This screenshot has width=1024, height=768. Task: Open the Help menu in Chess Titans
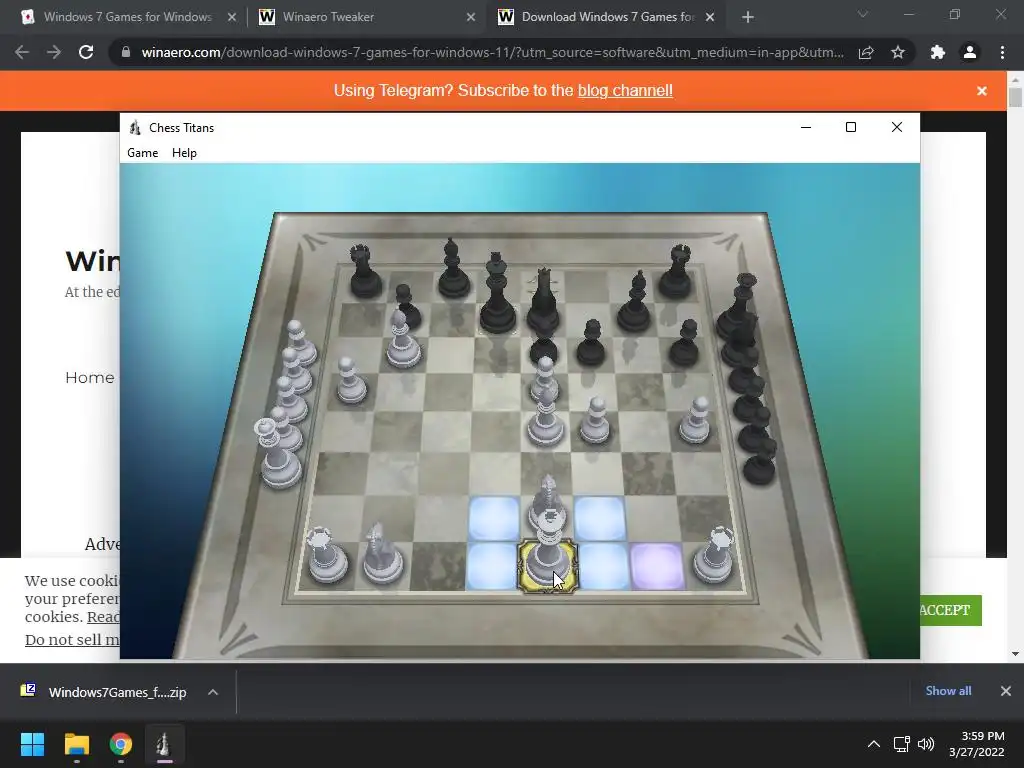point(184,153)
